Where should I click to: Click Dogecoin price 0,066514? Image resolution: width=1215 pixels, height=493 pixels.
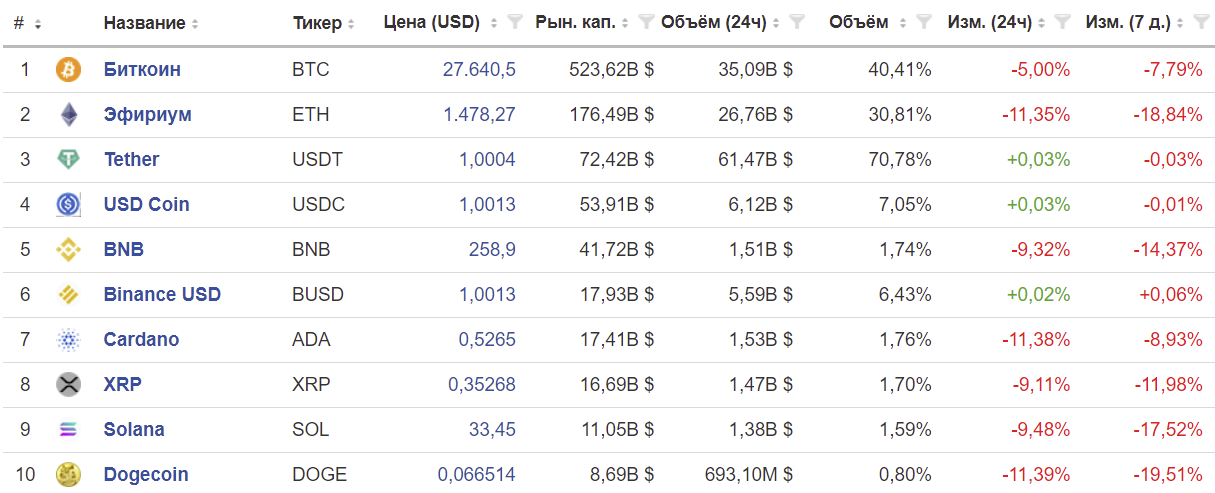pos(477,475)
